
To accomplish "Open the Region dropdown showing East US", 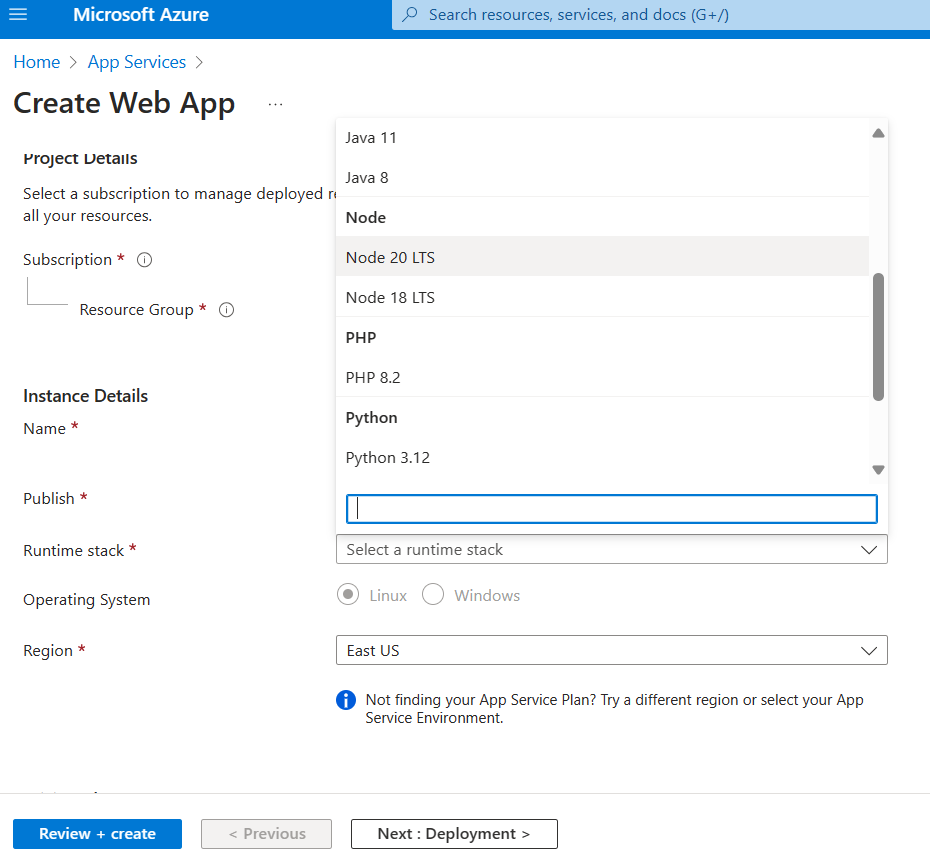I will click(x=611, y=651).
